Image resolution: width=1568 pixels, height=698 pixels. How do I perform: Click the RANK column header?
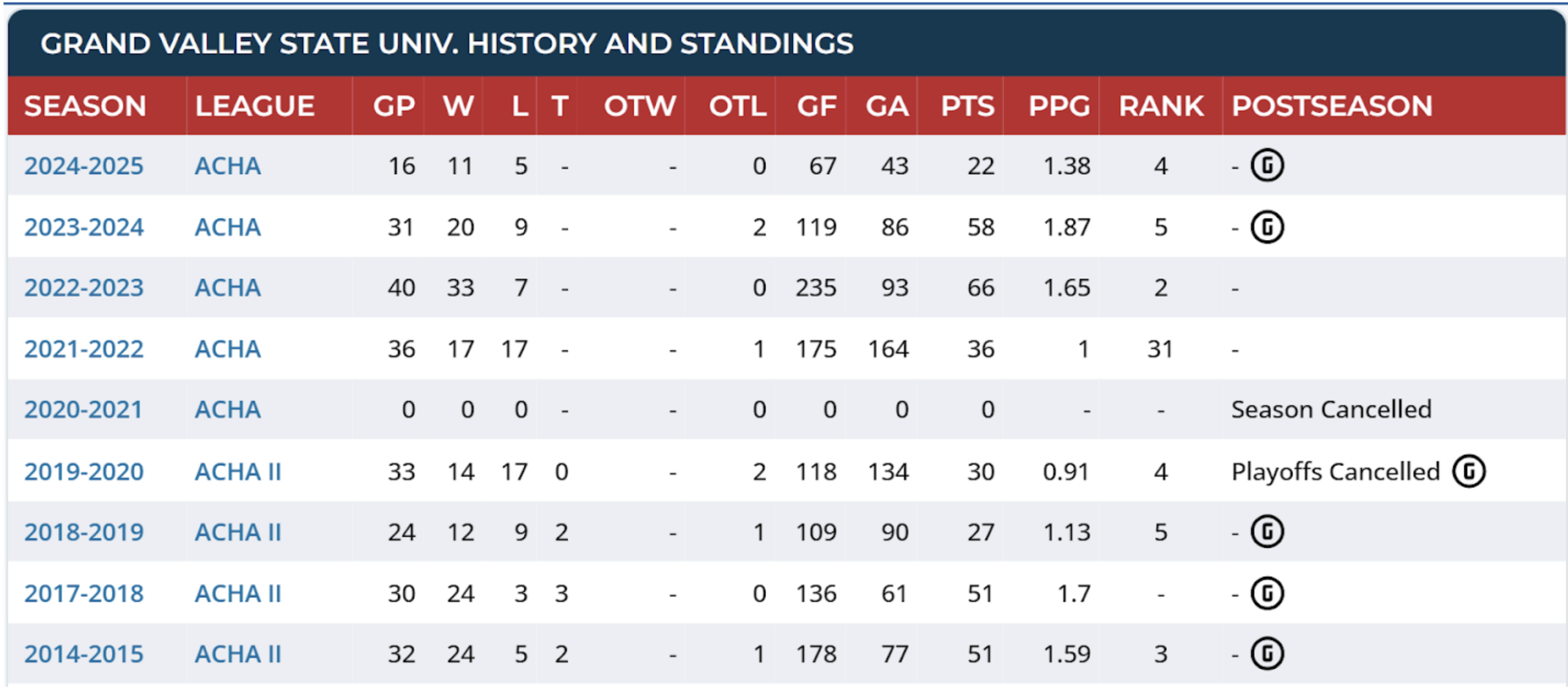(1160, 106)
